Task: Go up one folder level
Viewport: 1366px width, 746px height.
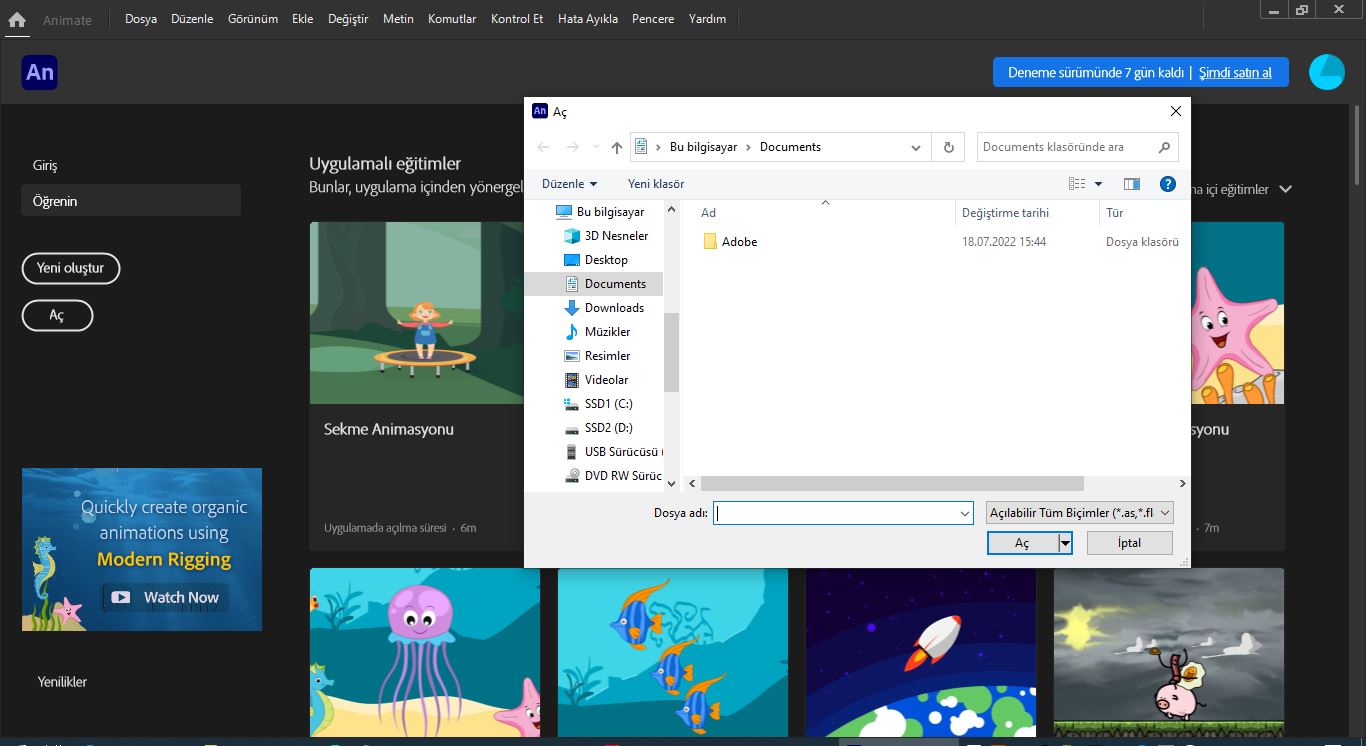Action: pyautogui.click(x=616, y=147)
